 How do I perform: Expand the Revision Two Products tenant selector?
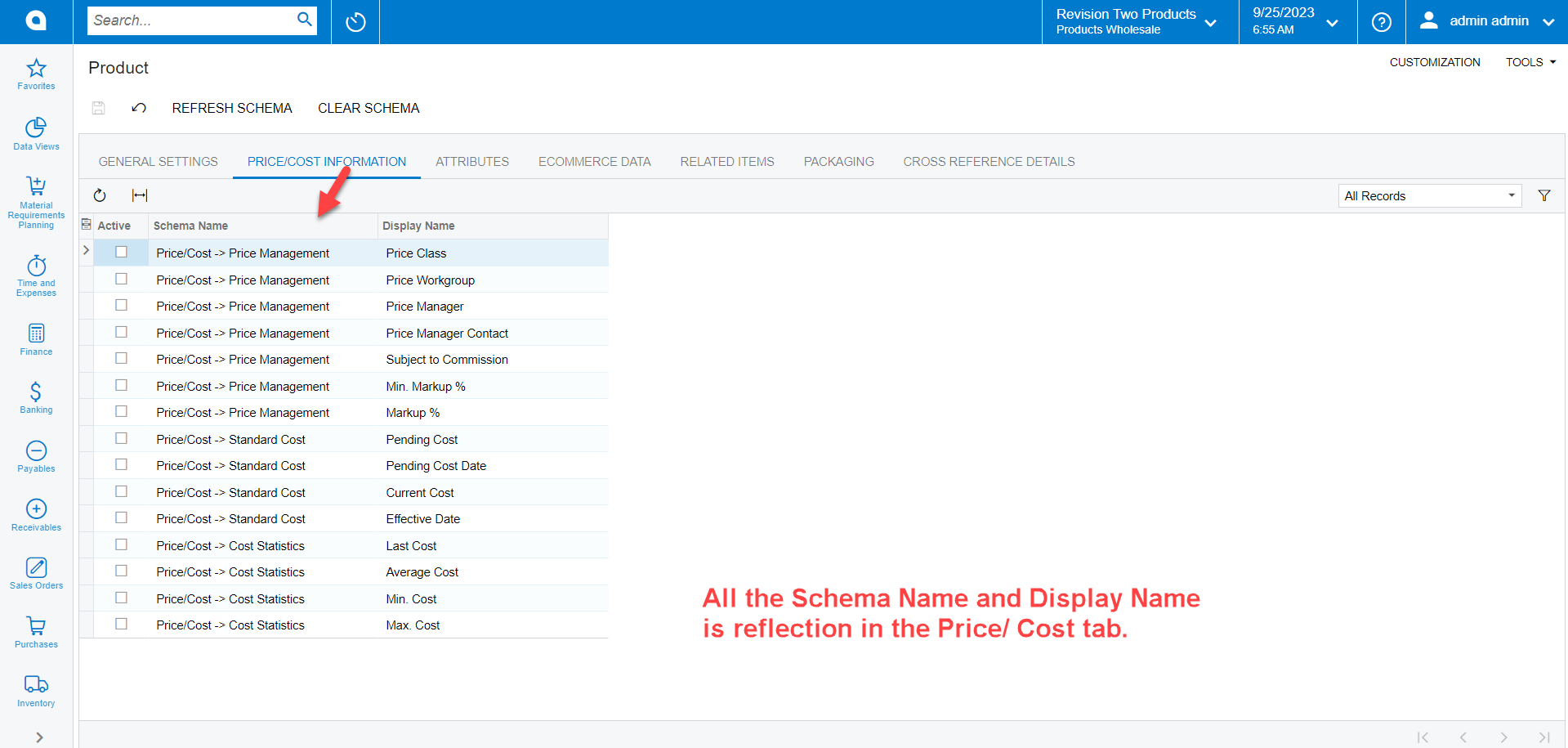tap(1210, 22)
